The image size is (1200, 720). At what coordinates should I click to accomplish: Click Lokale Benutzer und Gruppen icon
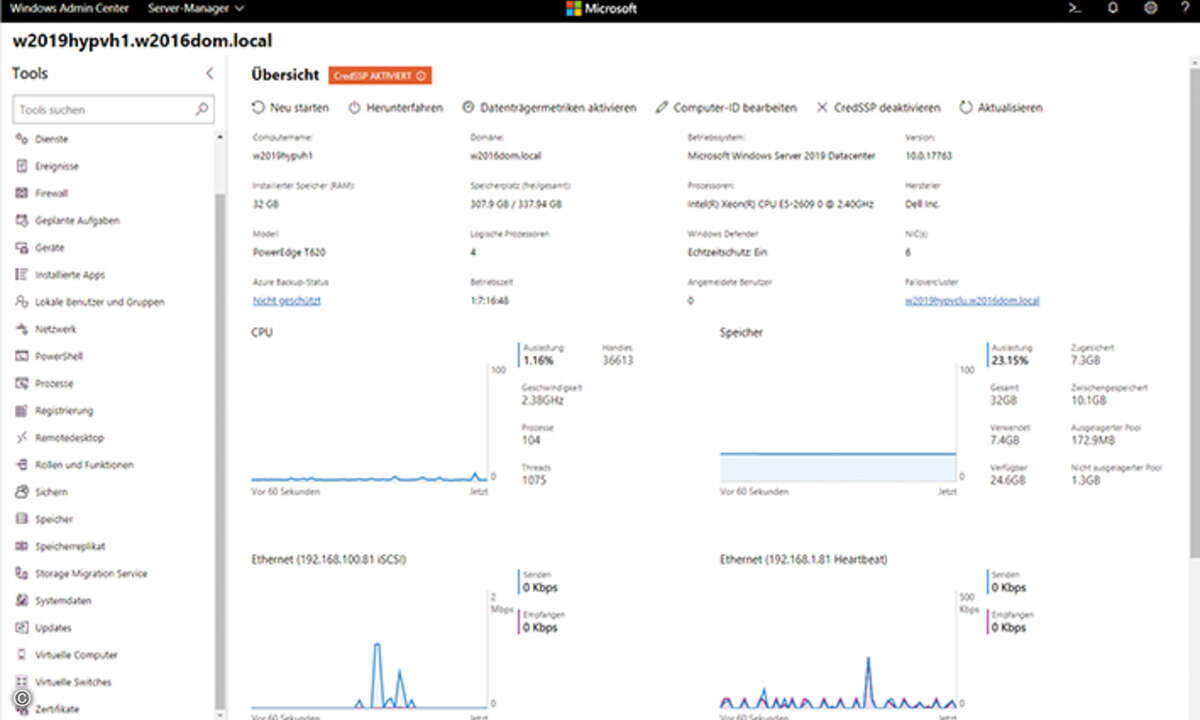(22, 301)
